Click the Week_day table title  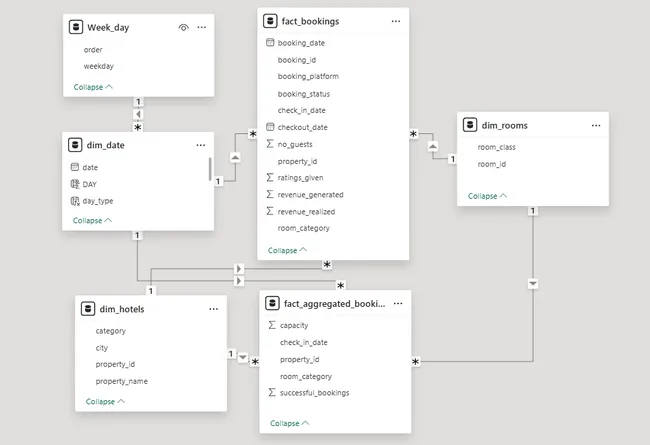[x=108, y=27]
